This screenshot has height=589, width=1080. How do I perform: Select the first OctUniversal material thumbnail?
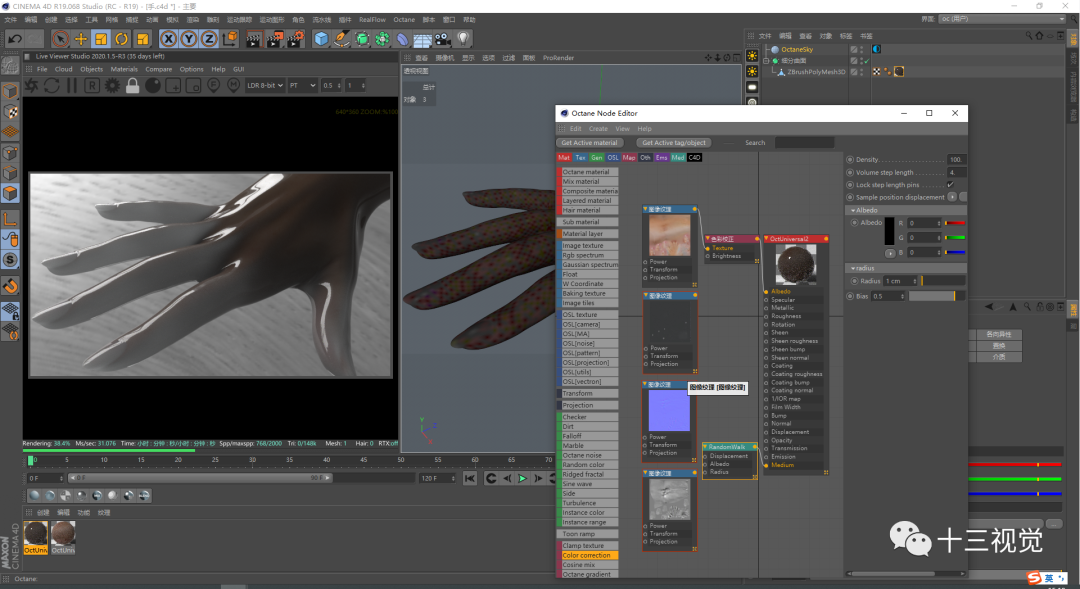[36, 537]
